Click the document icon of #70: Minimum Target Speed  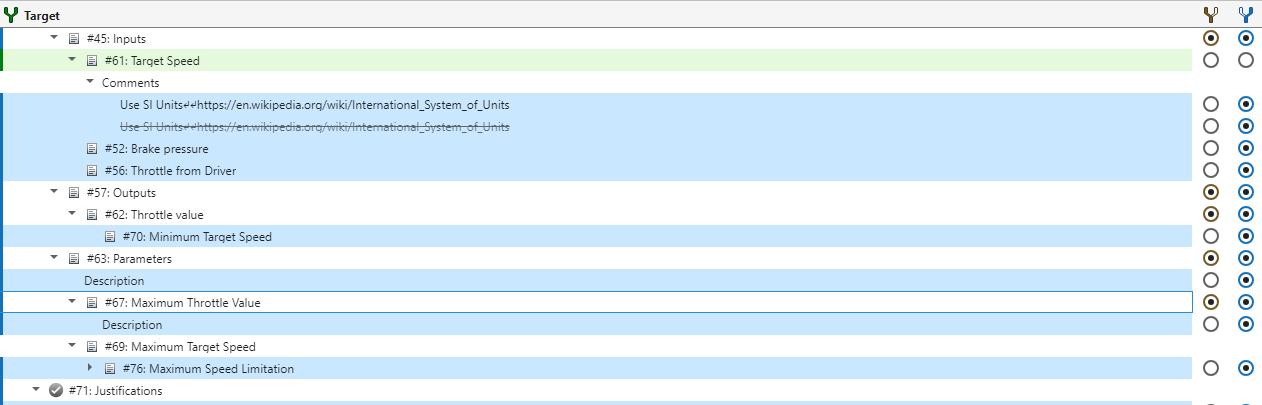pyautogui.click(x=109, y=237)
